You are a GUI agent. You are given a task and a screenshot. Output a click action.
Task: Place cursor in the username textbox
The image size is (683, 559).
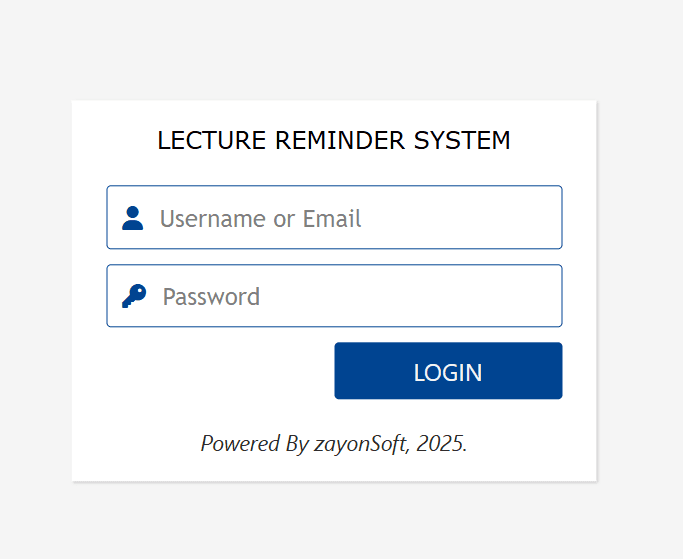pyautogui.click(x=350, y=218)
